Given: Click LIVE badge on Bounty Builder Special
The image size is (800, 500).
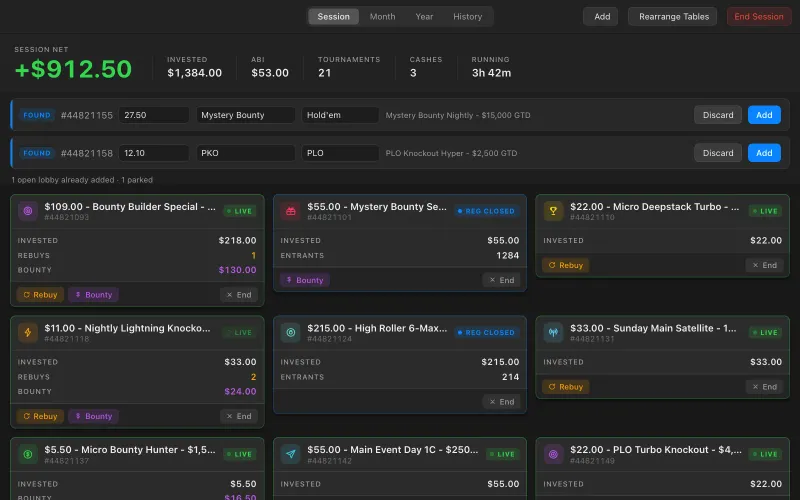Looking at the screenshot, I should pos(240,211).
